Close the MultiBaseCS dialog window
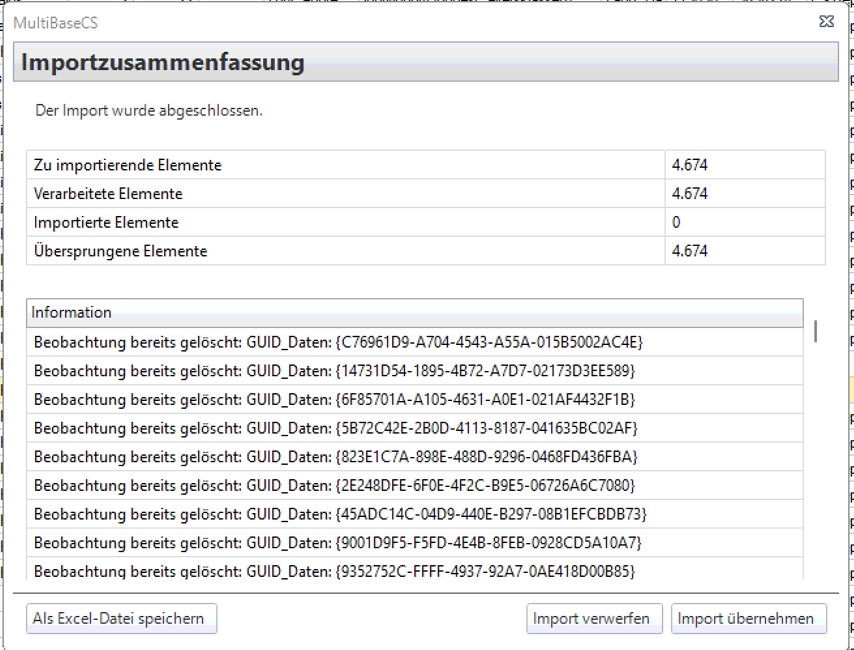Image resolution: width=854 pixels, height=650 pixels. [826, 21]
